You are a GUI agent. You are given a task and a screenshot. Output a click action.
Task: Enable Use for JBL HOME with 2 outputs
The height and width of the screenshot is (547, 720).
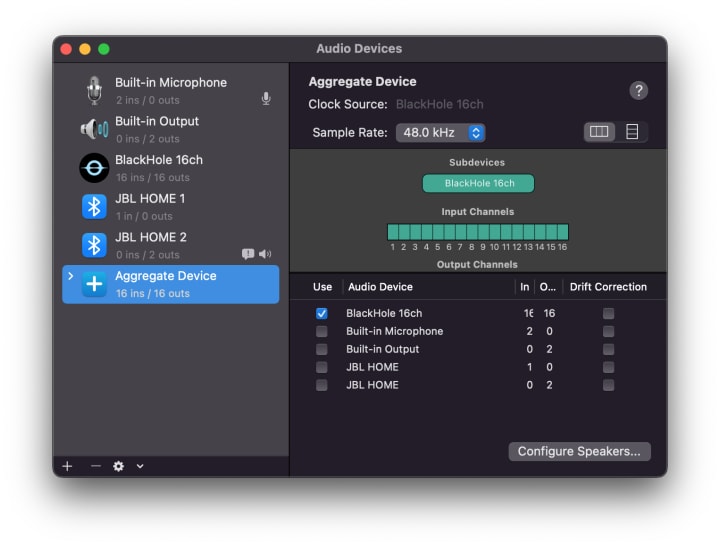point(321,385)
